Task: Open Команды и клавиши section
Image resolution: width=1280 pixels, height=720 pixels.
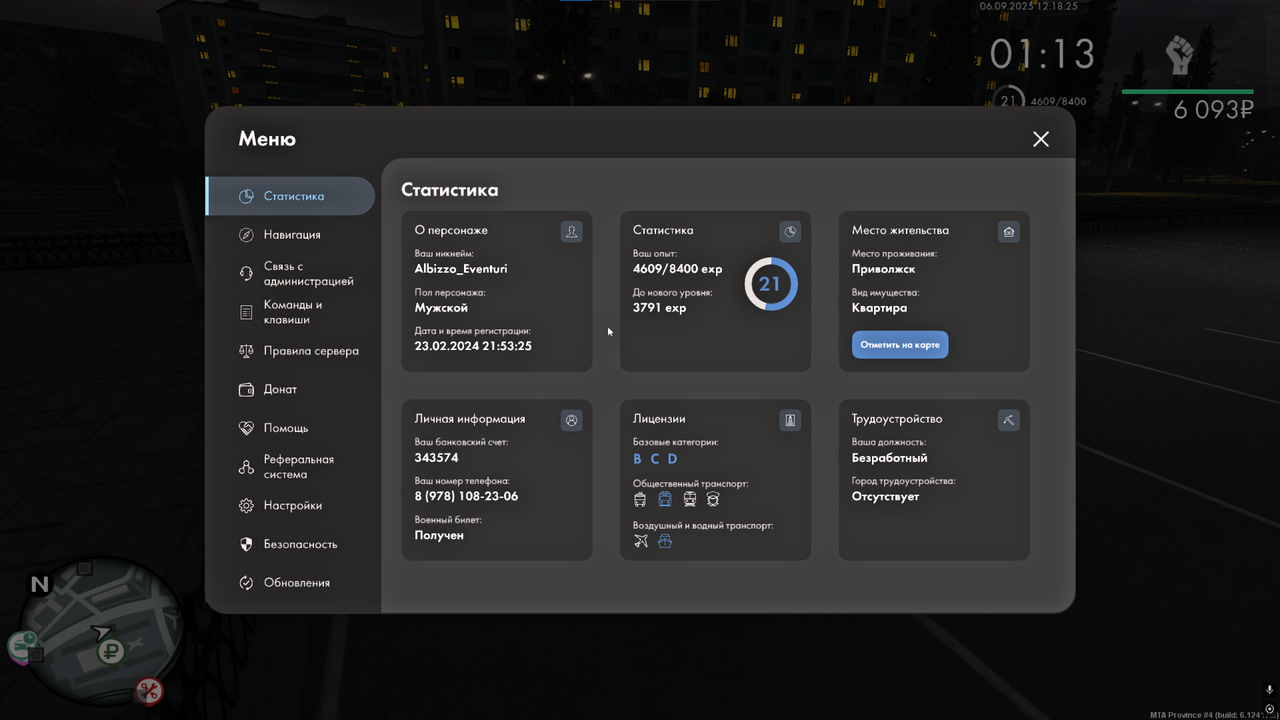Action: click(290, 312)
